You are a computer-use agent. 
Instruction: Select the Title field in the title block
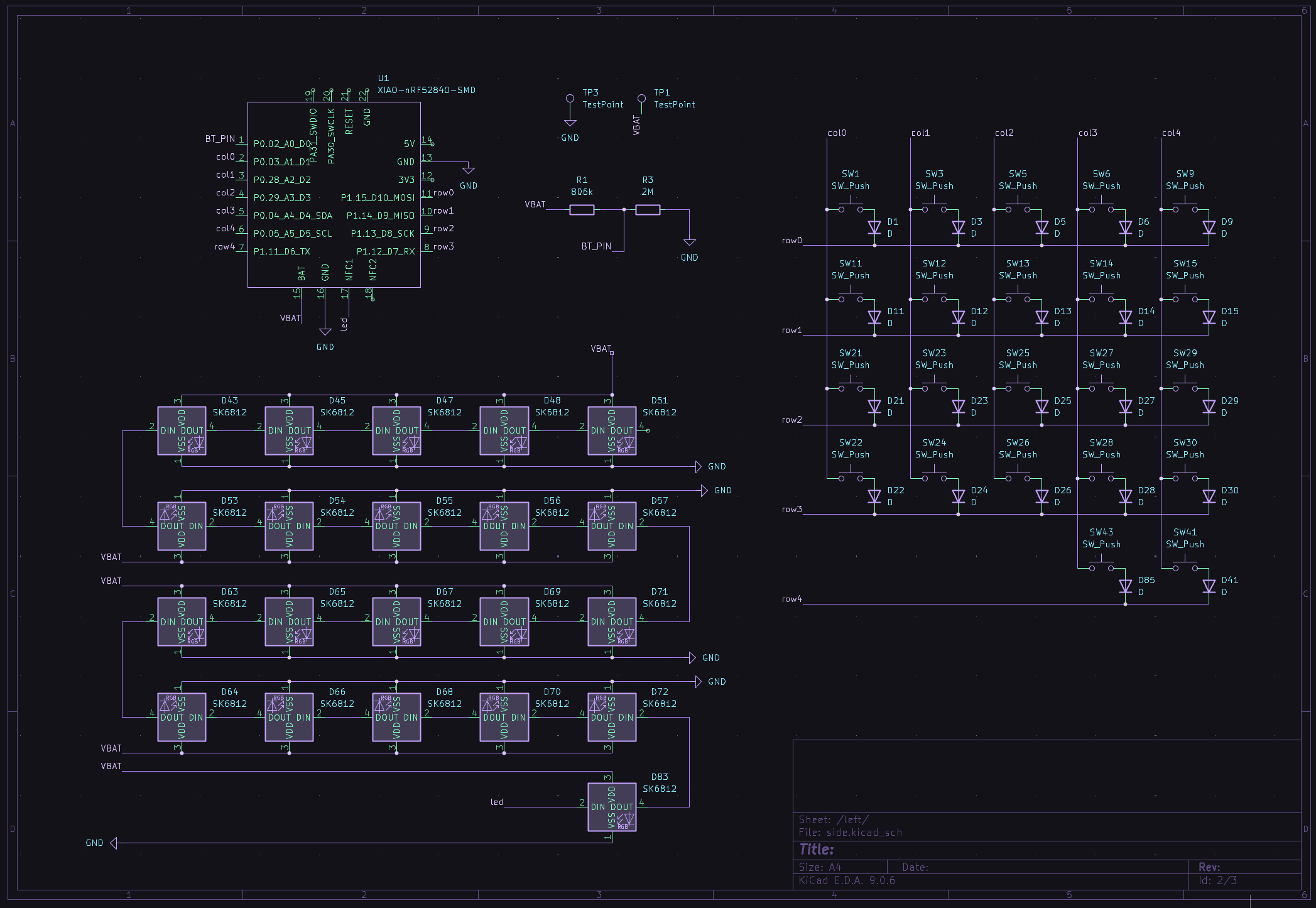coord(817,850)
